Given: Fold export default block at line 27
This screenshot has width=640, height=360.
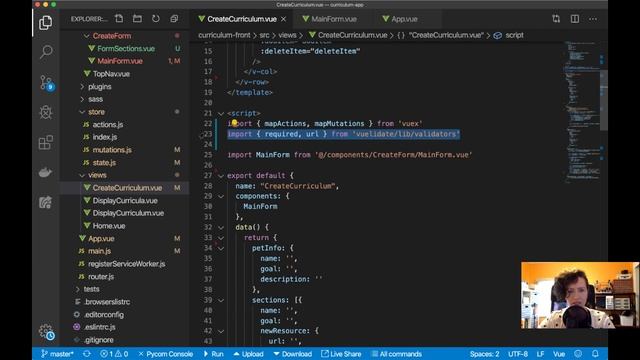Looking at the screenshot, I should coord(221,176).
